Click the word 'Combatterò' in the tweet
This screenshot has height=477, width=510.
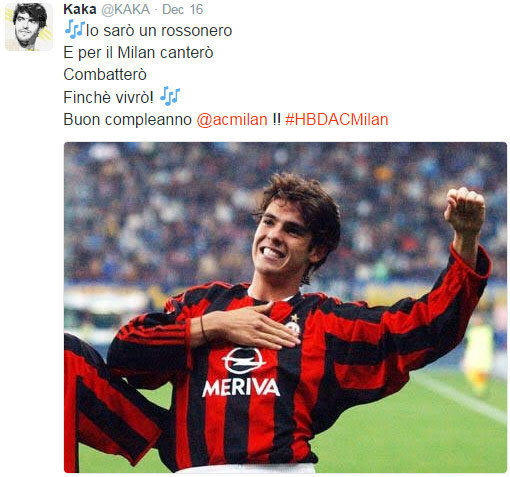[105, 74]
